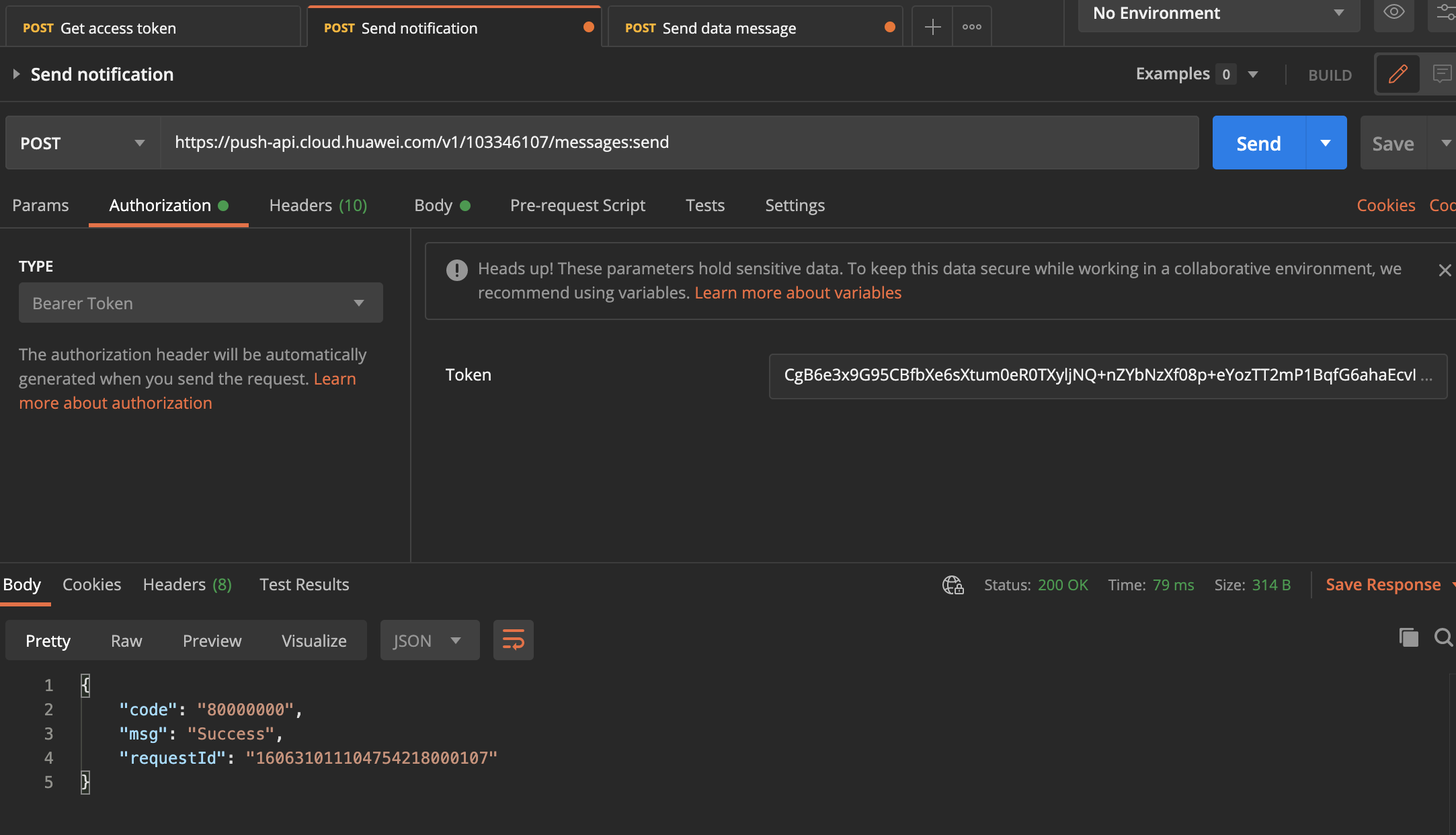Viewport: 1456px width, 835px height.
Task: Switch response view to Raw
Action: pos(126,641)
